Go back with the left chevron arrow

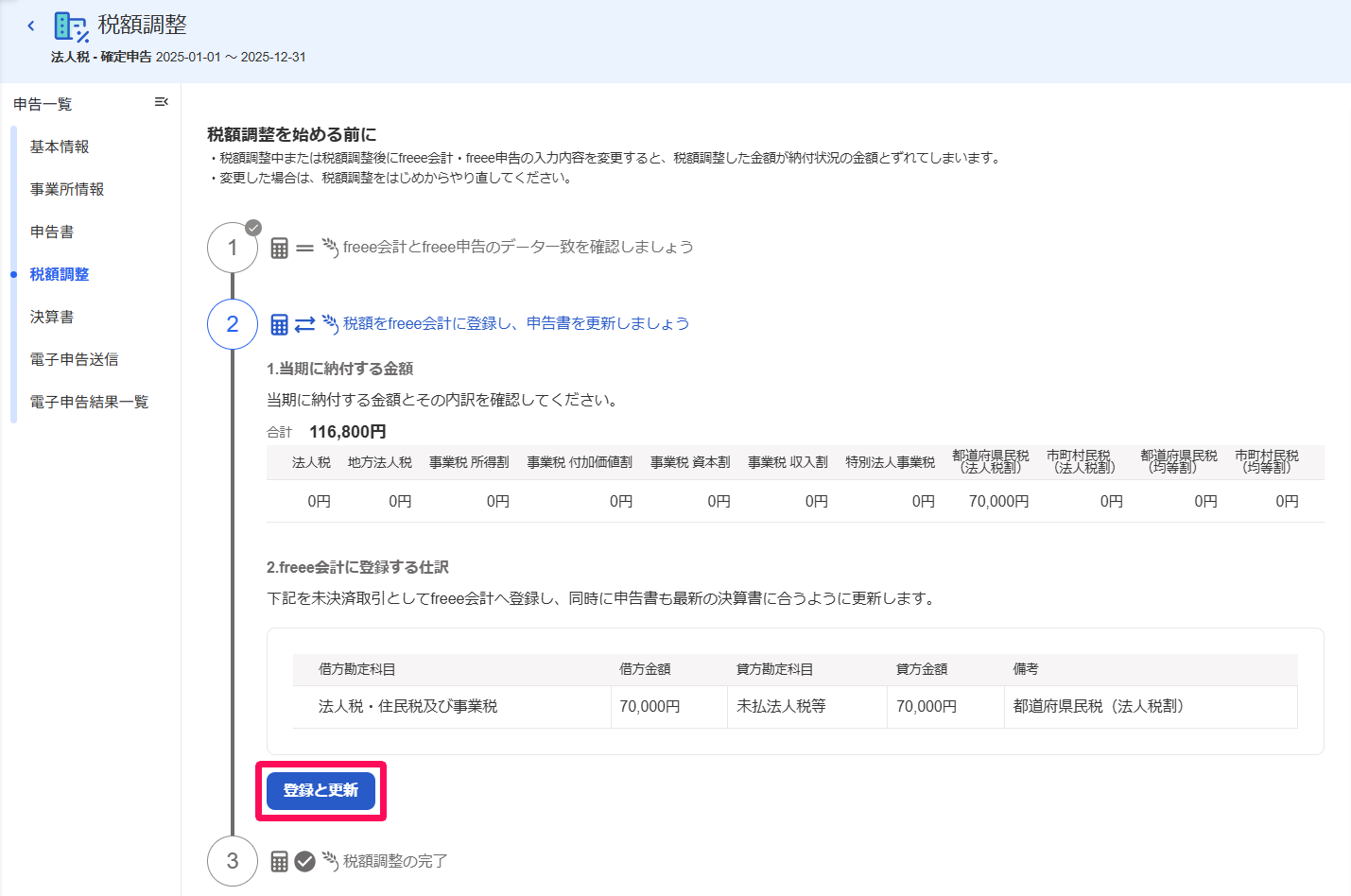31,26
